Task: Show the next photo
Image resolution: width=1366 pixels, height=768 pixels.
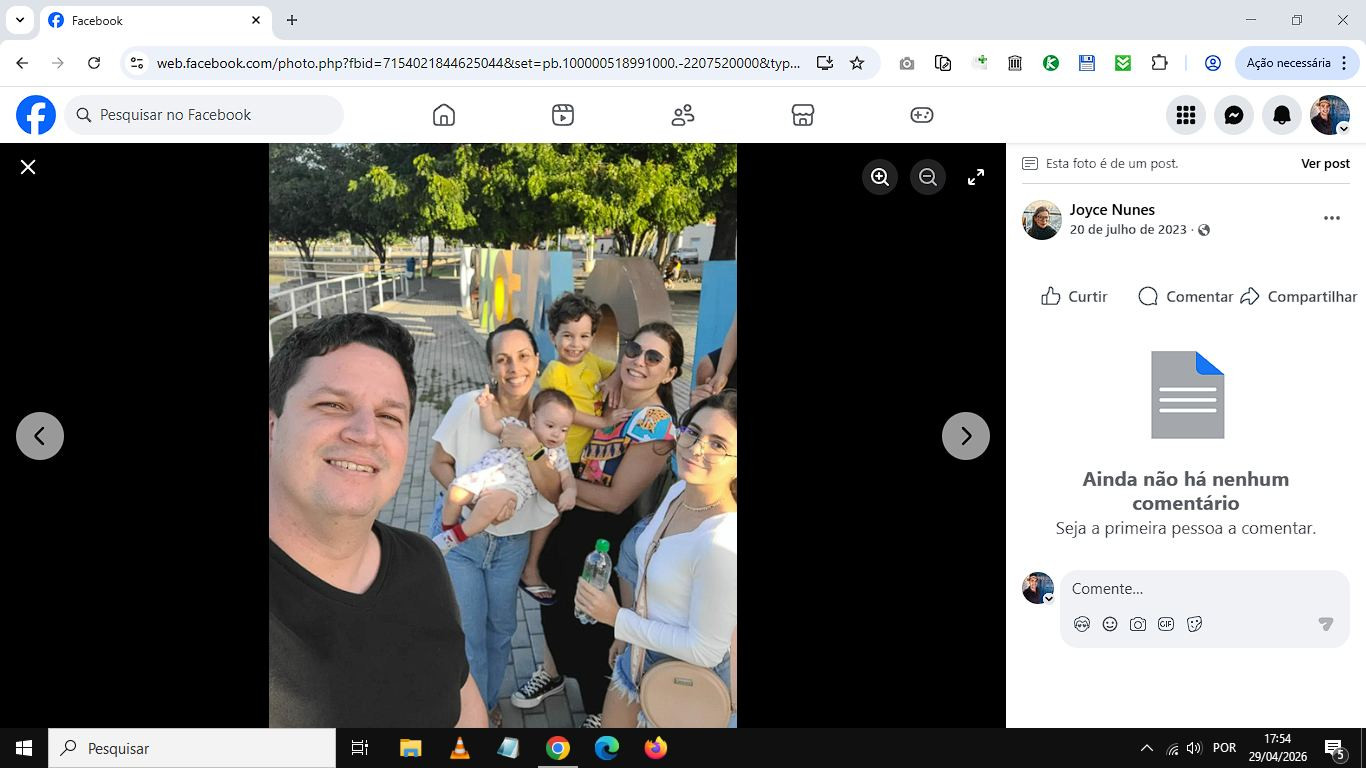Action: [966, 436]
